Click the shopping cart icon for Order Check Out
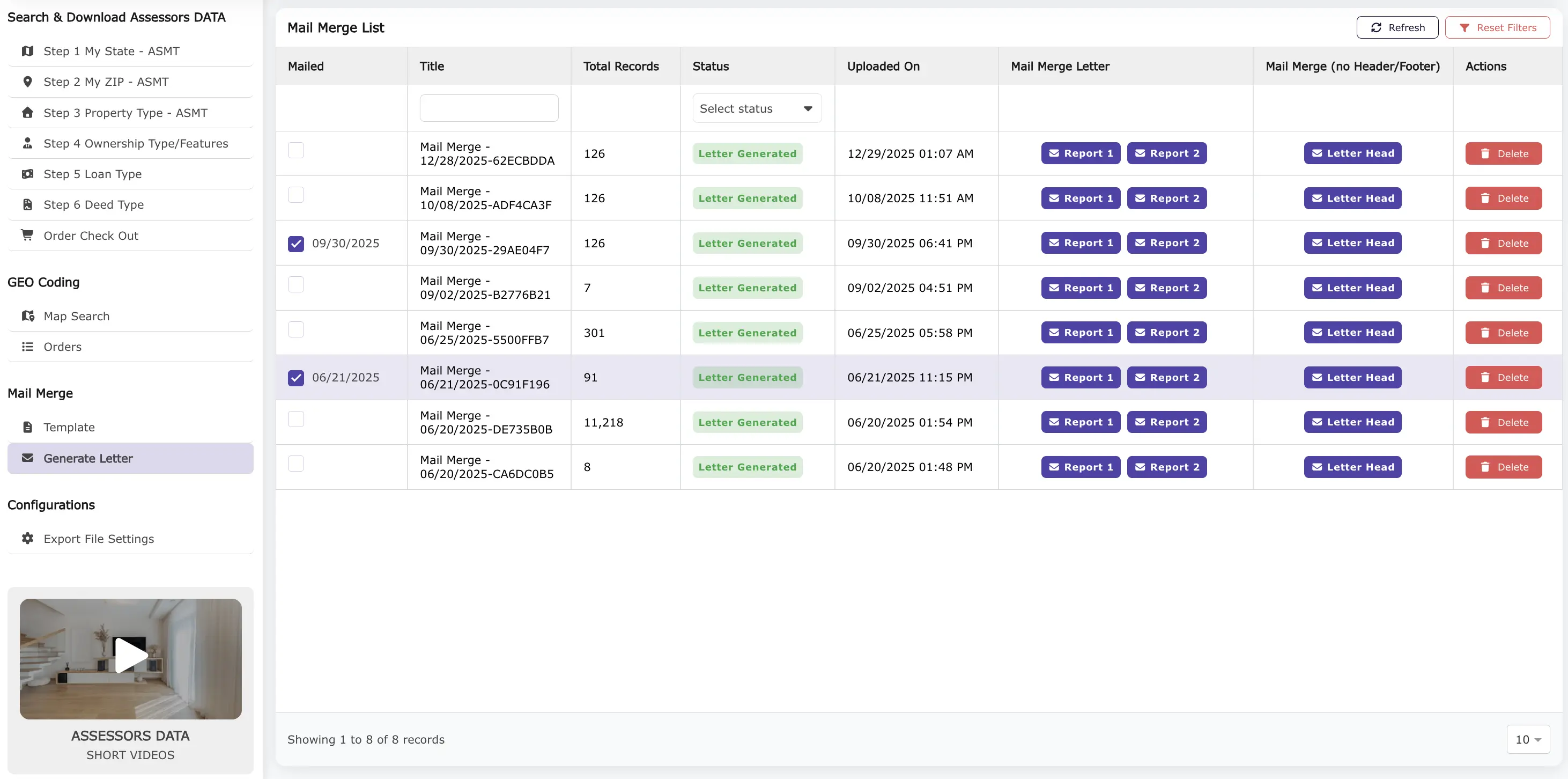 (27, 235)
